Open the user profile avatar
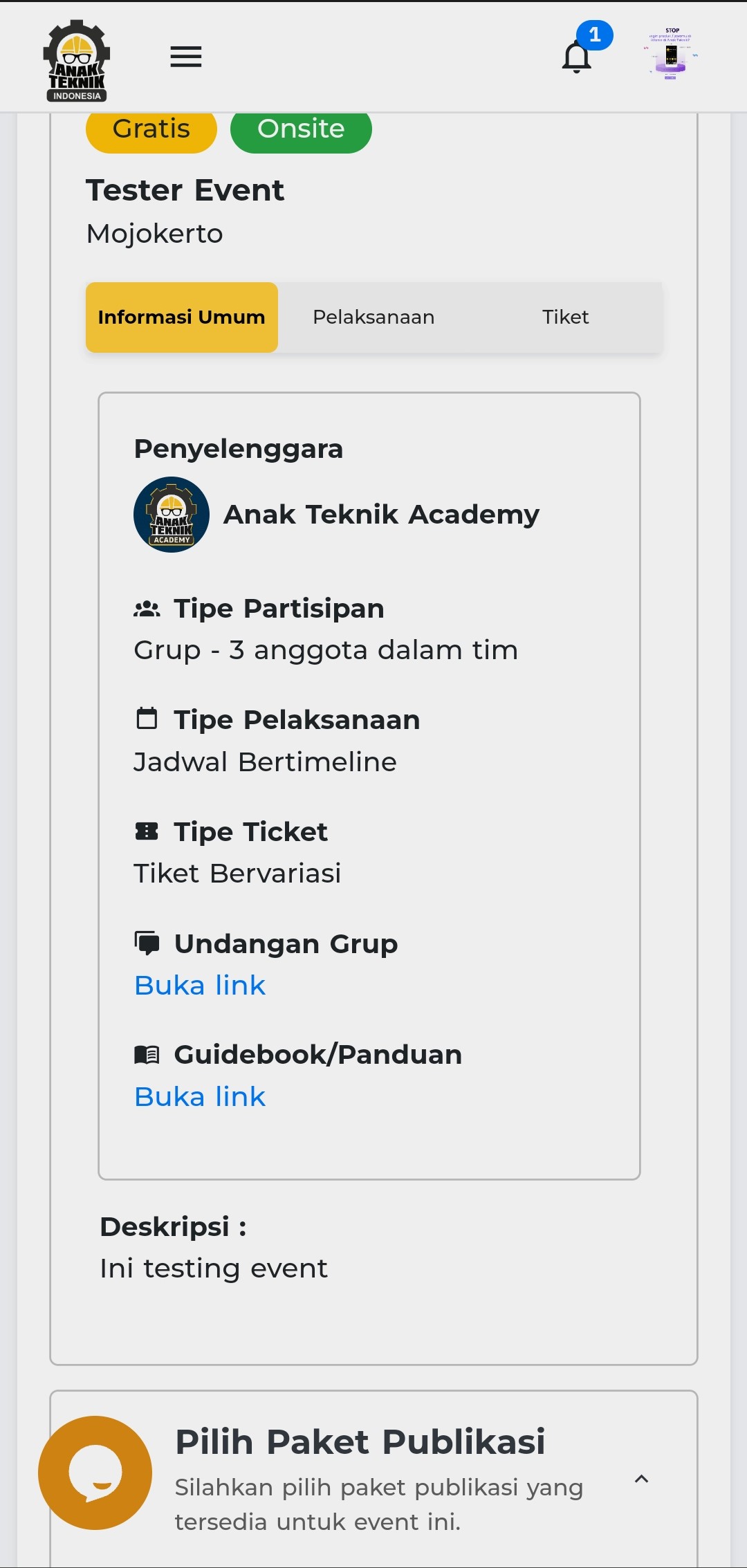The image size is (747, 1568). [670, 55]
